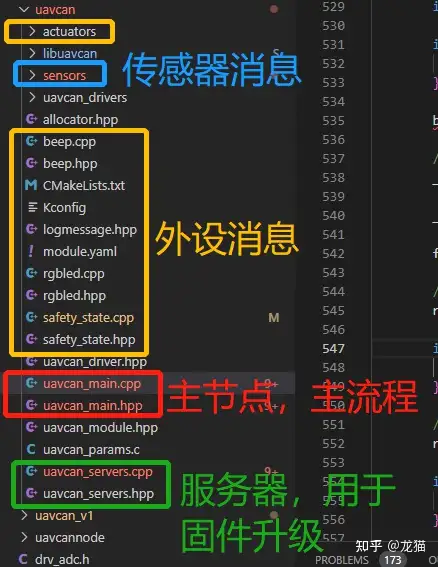
Task: Open uavcan_driver.hpp file name
Action: coord(95,362)
